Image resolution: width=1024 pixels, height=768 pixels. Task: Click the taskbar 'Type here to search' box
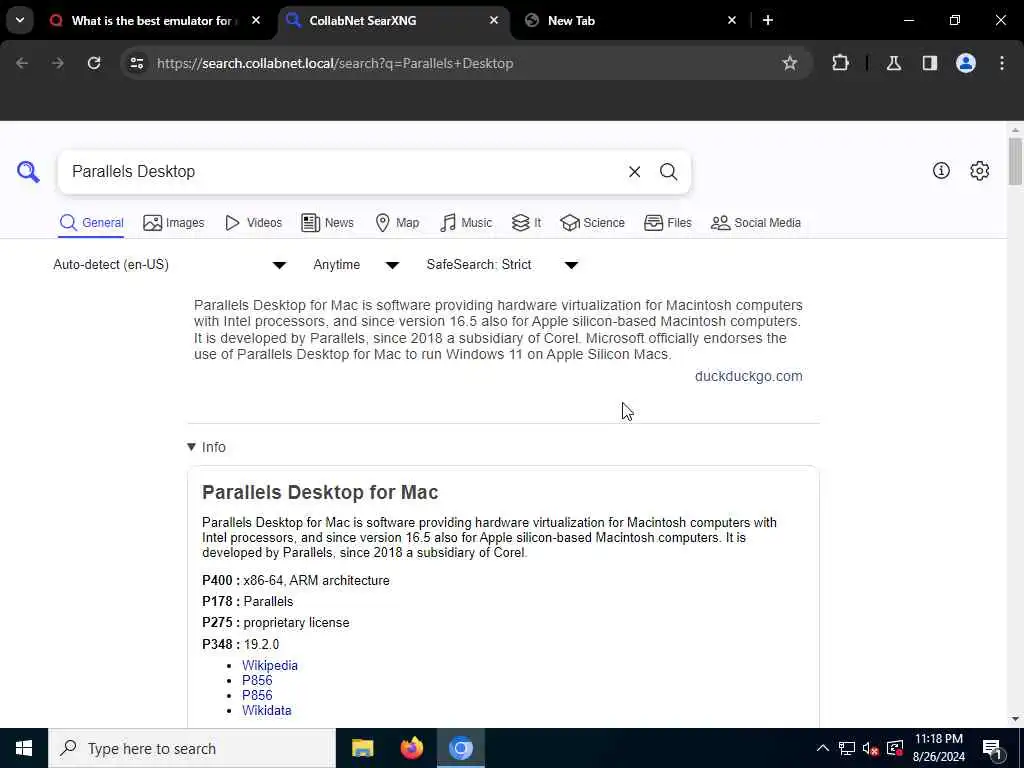point(192,748)
